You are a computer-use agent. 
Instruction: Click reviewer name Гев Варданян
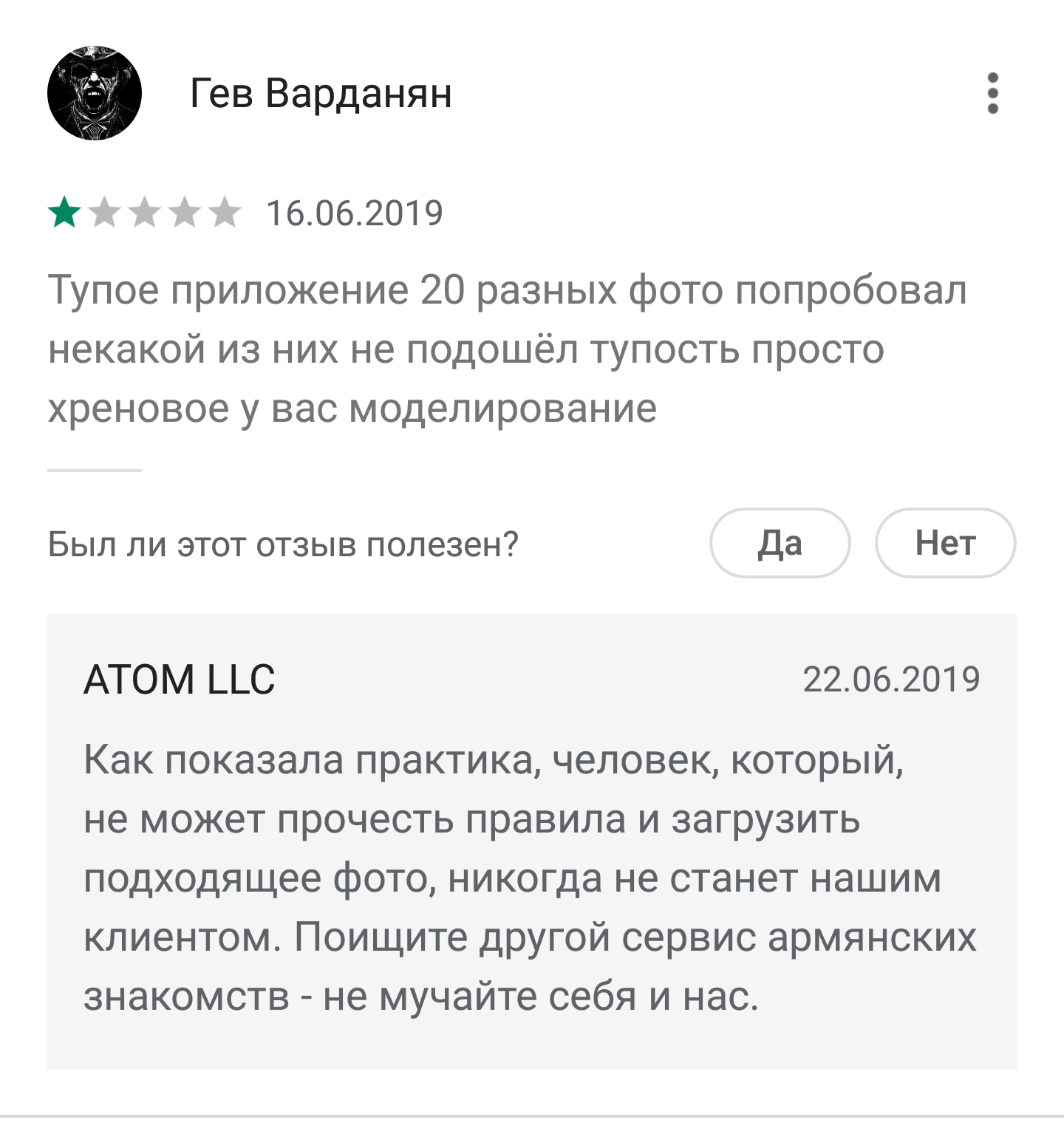coord(321,94)
